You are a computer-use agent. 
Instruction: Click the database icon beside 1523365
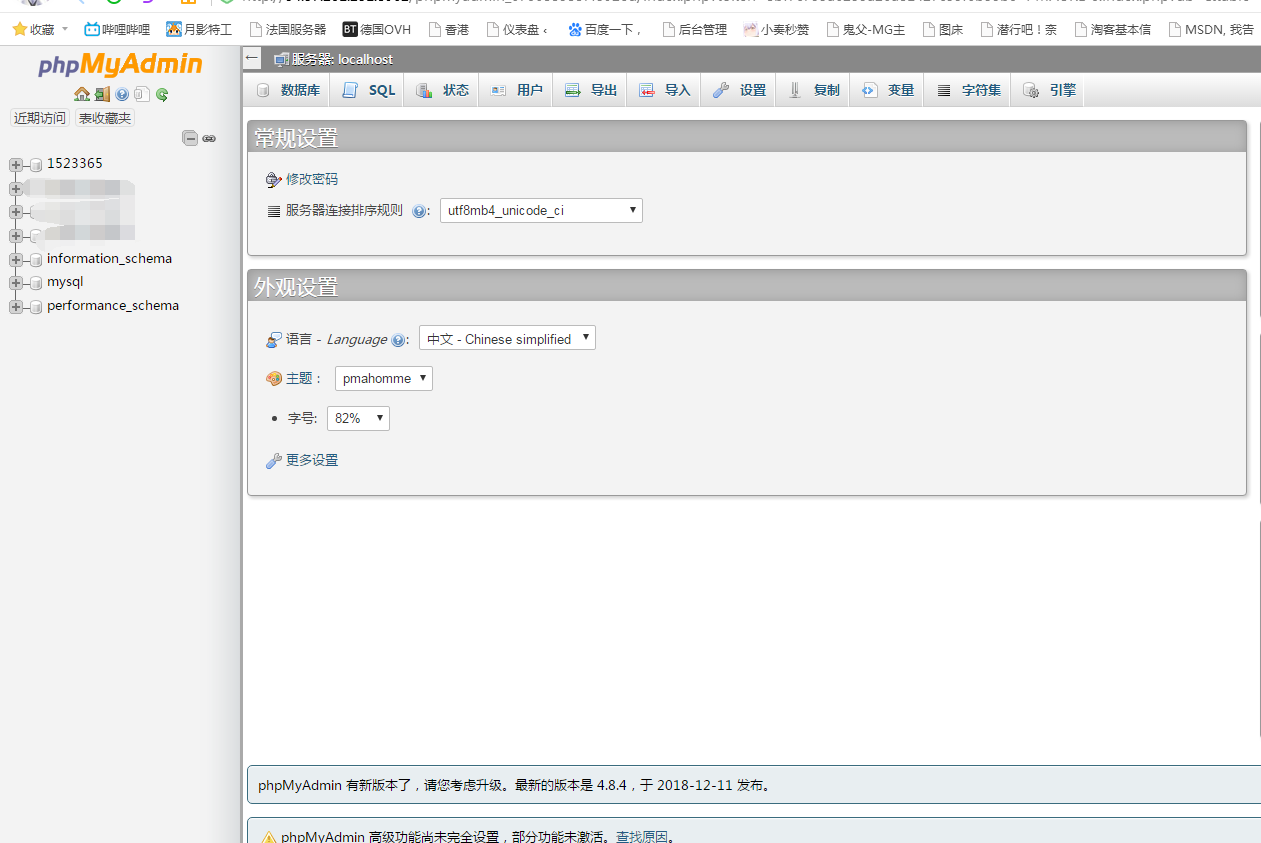tap(36, 164)
